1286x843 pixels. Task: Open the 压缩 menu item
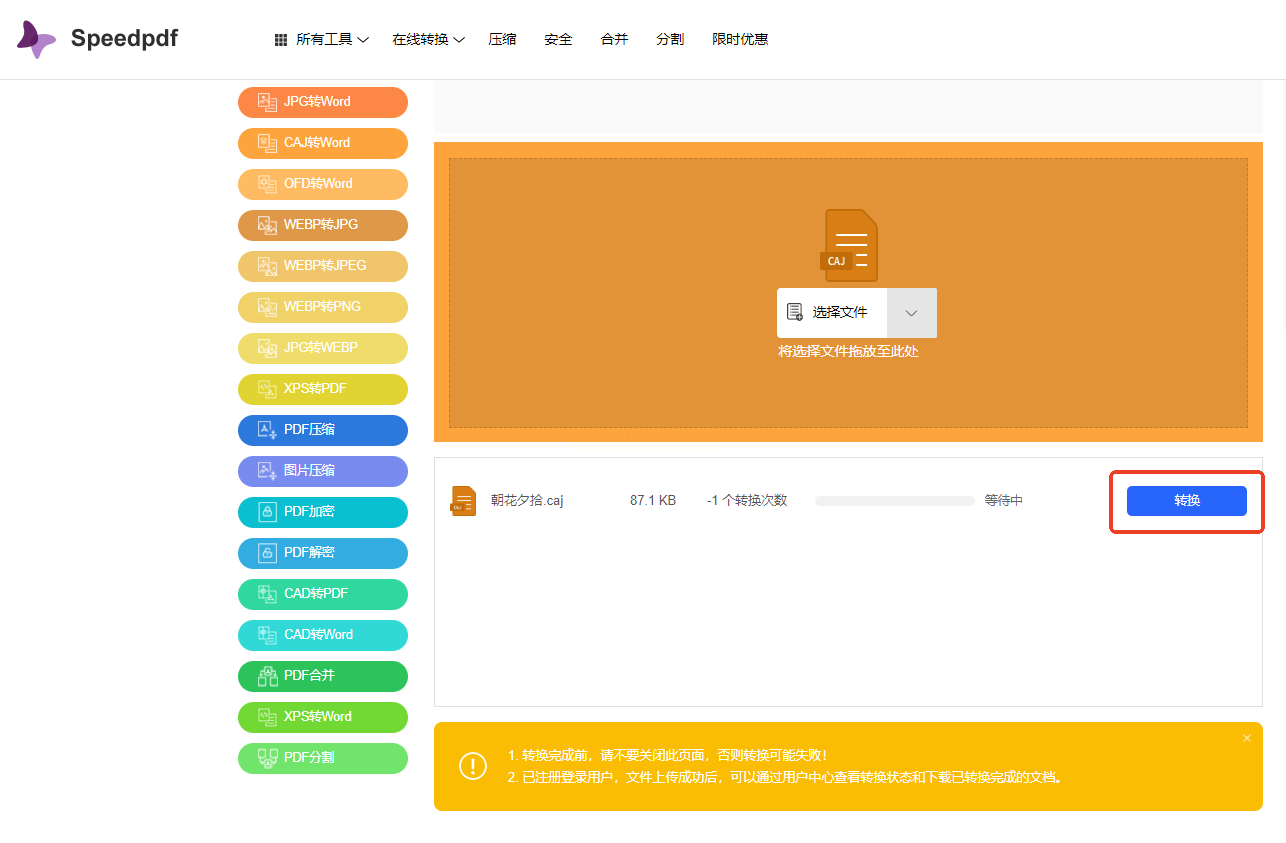[x=502, y=40]
